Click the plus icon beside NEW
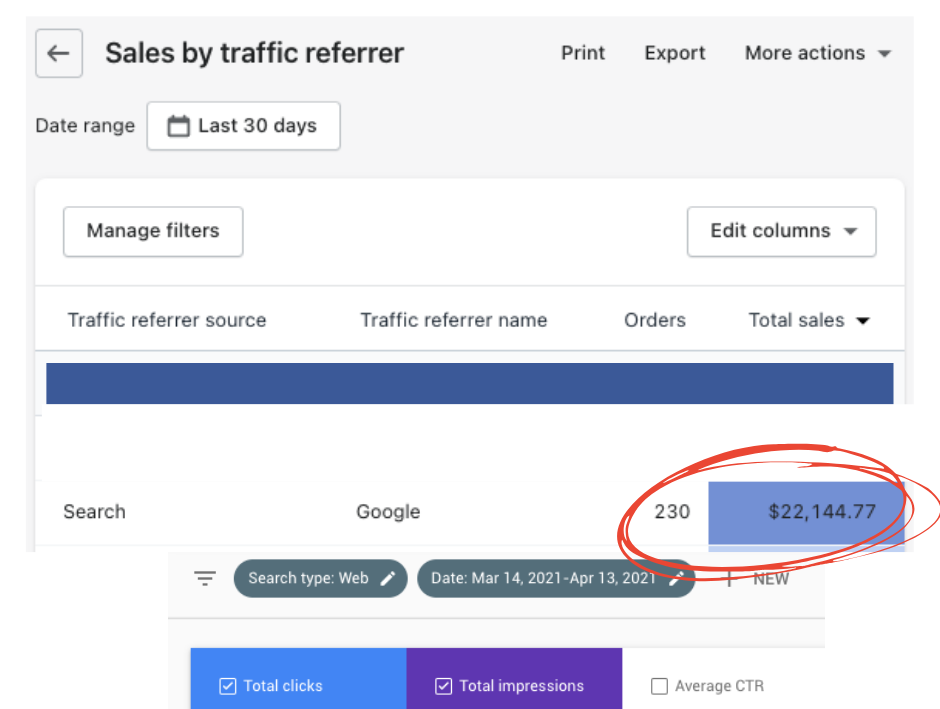940x709 pixels. coord(730,578)
